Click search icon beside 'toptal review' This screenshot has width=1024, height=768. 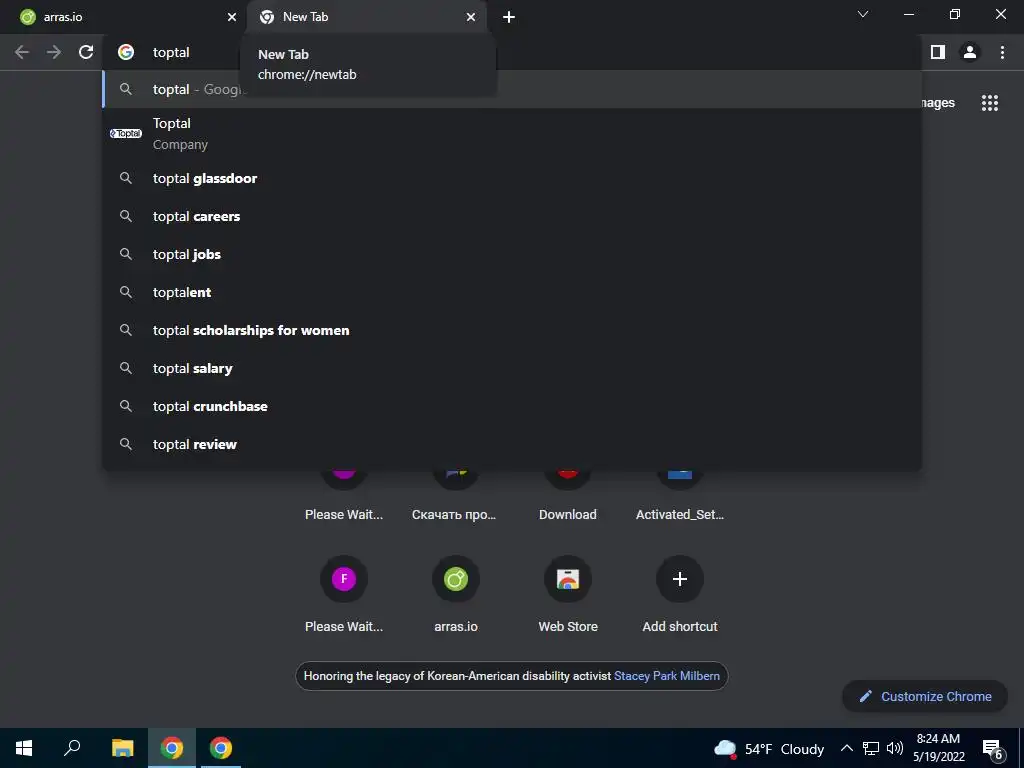pos(125,444)
